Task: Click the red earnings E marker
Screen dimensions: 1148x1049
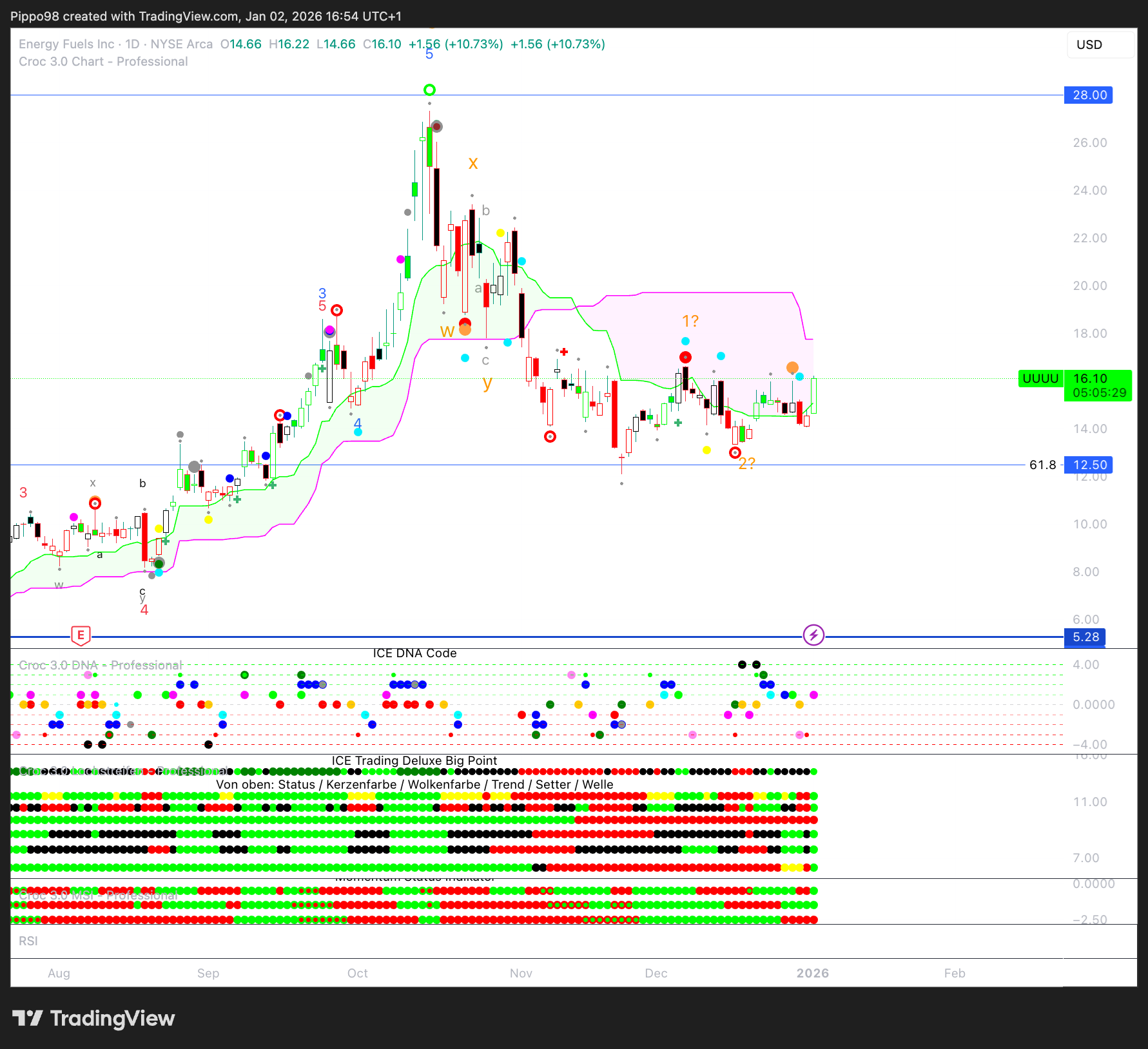Action: [x=81, y=635]
